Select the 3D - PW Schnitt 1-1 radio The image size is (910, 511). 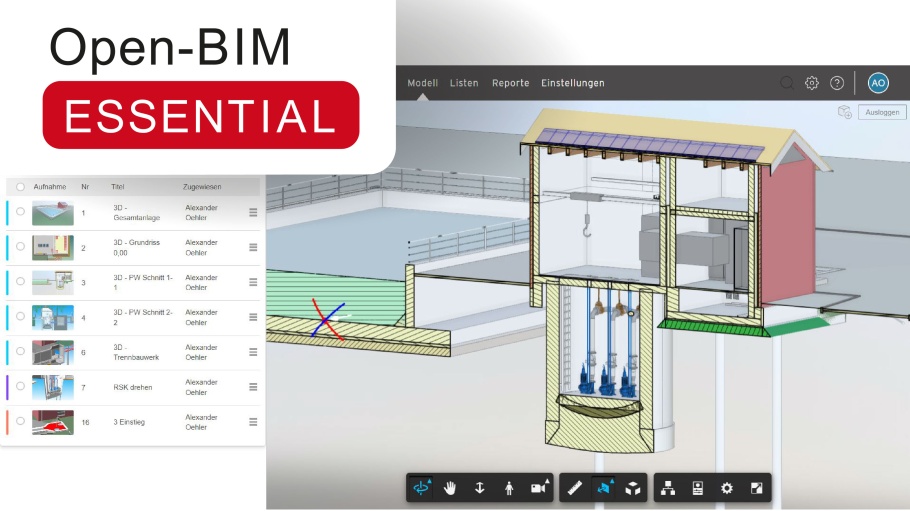(20, 281)
